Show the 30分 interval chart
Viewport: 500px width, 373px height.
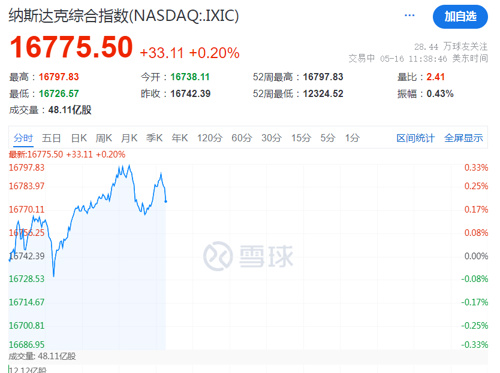pyautogui.click(x=271, y=138)
